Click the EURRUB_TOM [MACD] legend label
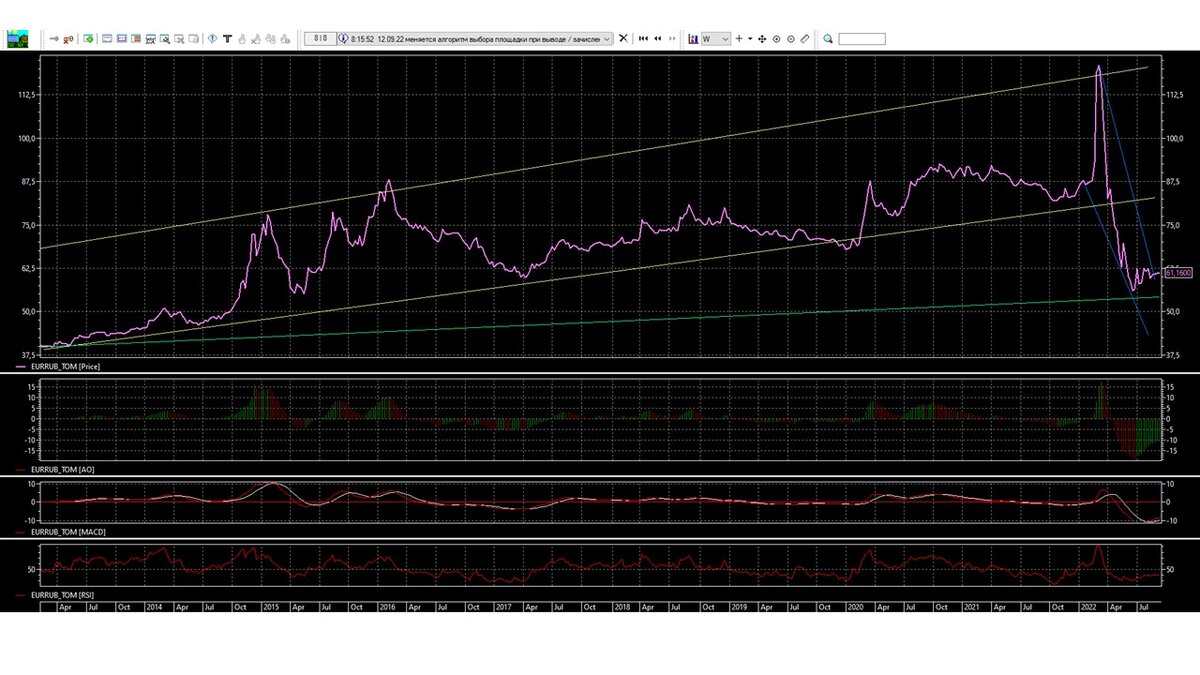The image size is (1200, 675). 68,532
